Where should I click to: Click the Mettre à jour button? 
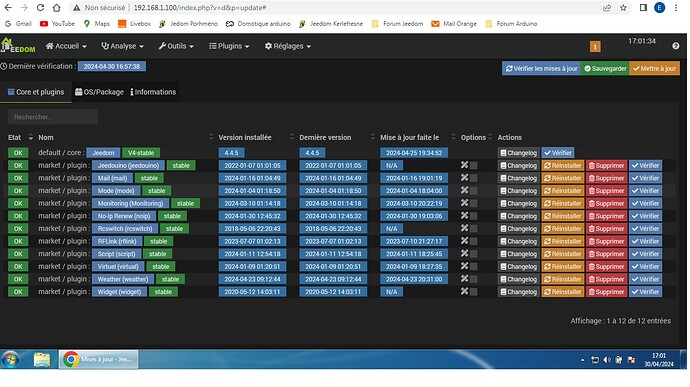[x=654, y=68]
